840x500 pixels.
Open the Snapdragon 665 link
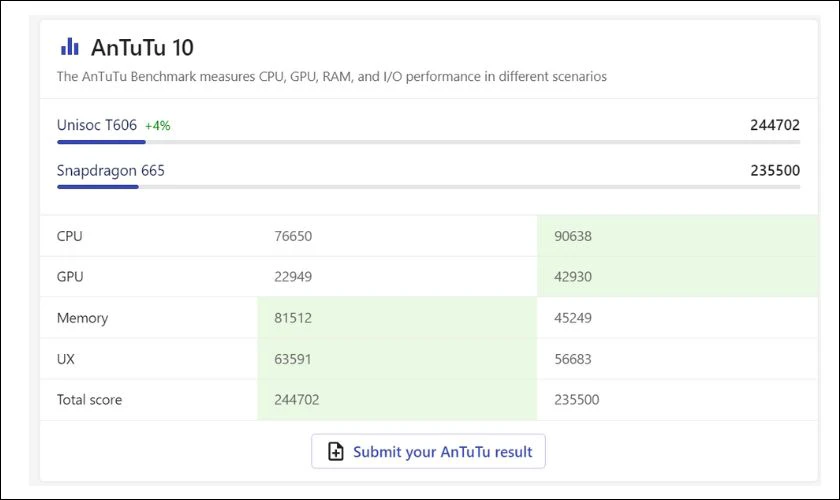tap(111, 170)
